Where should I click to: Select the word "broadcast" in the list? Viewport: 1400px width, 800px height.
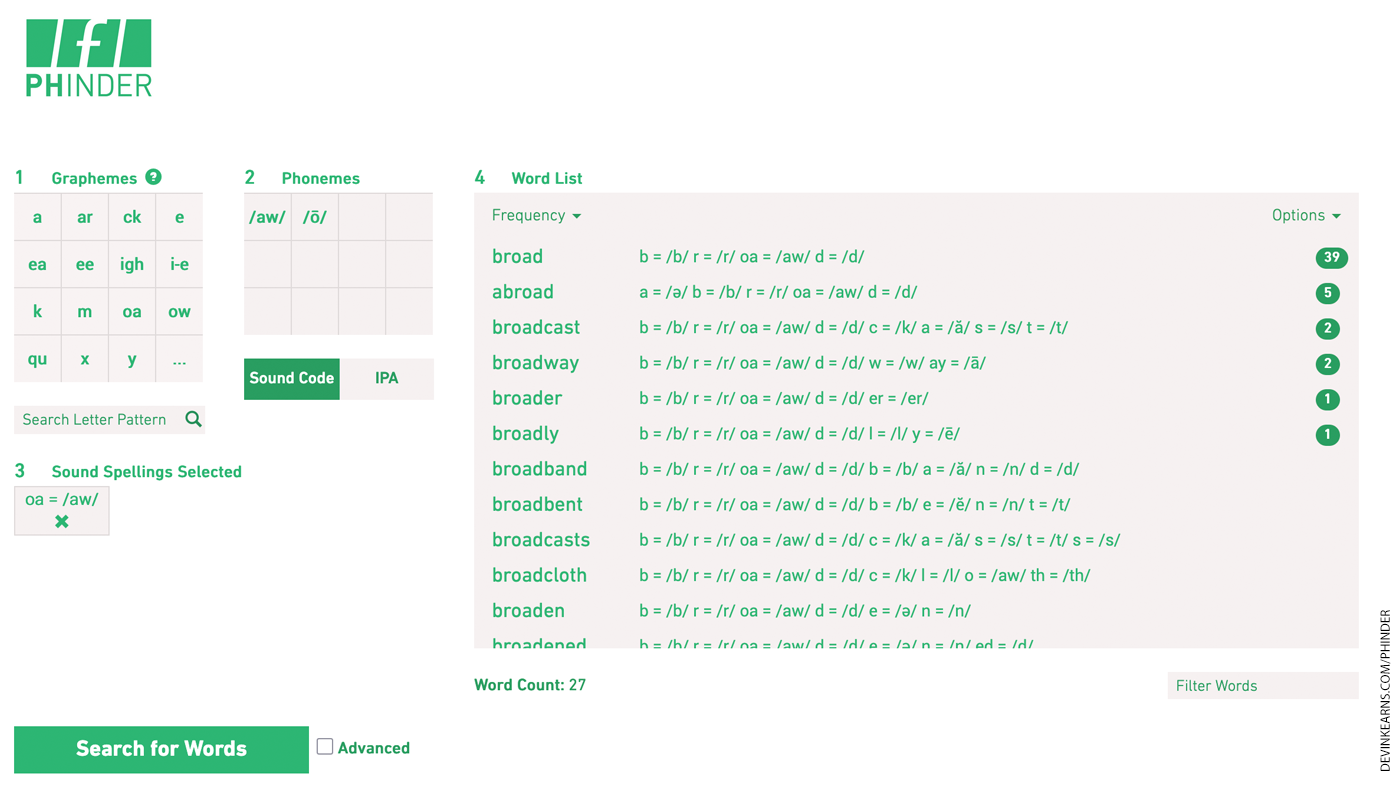pyautogui.click(x=536, y=326)
